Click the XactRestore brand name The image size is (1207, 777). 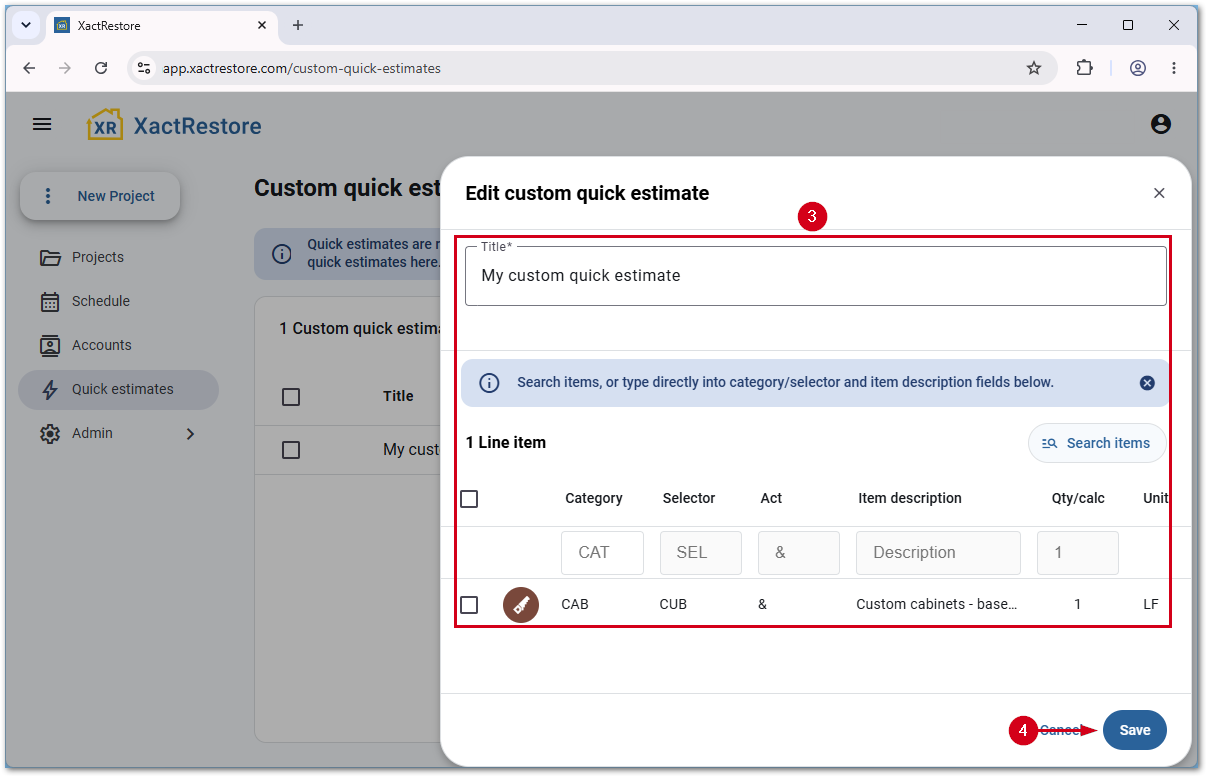(198, 126)
